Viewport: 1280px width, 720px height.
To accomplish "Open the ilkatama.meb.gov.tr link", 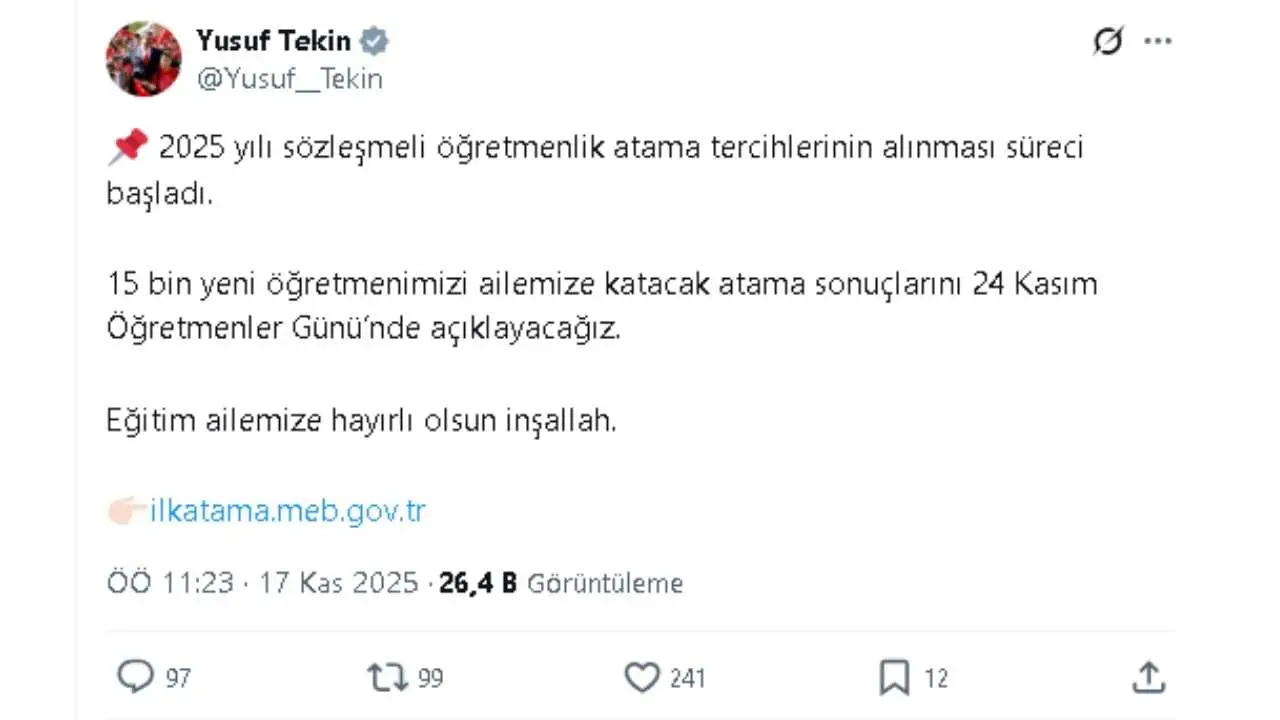I will [x=287, y=510].
